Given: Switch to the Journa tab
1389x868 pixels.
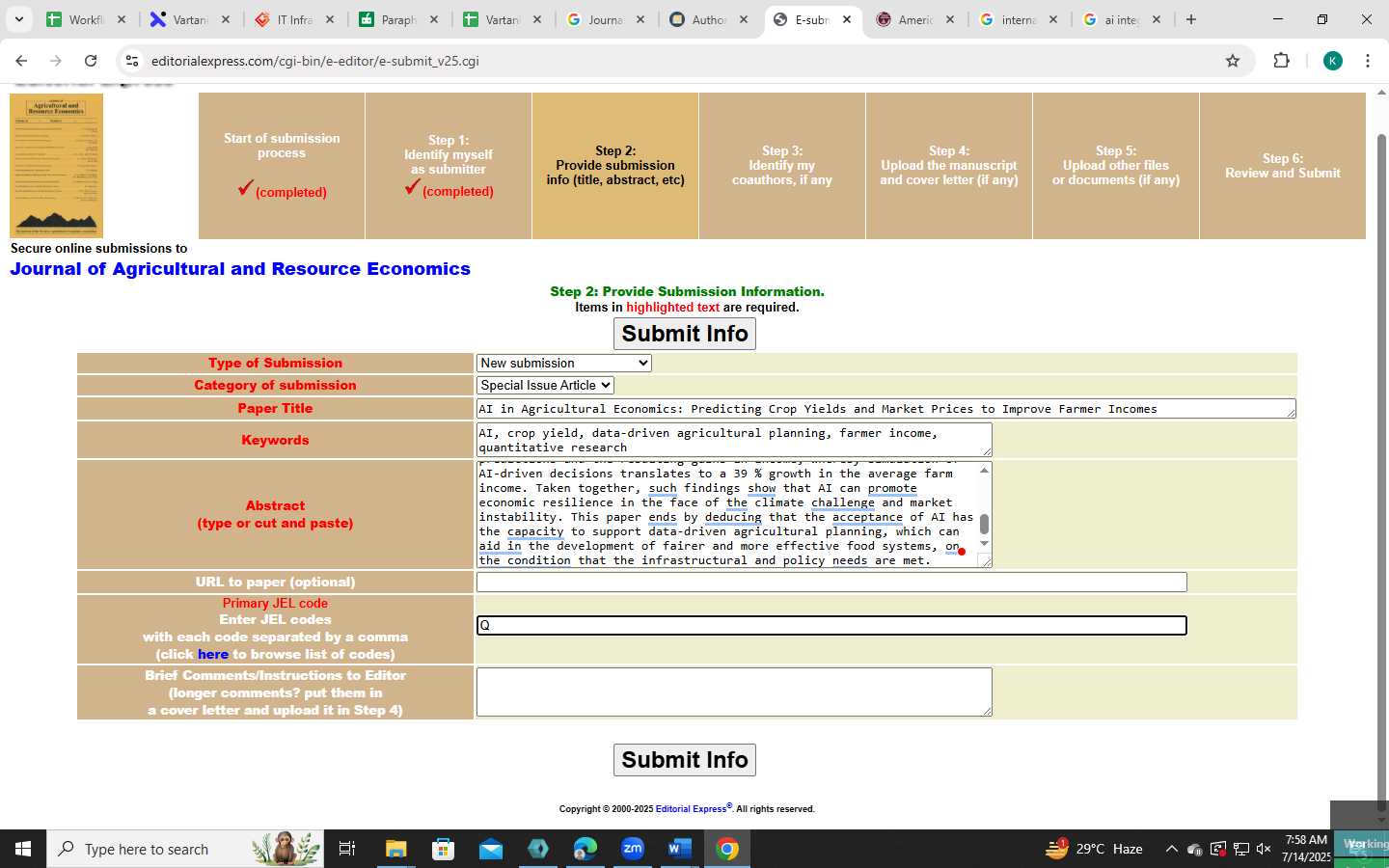Looking at the screenshot, I should (607, 19).
